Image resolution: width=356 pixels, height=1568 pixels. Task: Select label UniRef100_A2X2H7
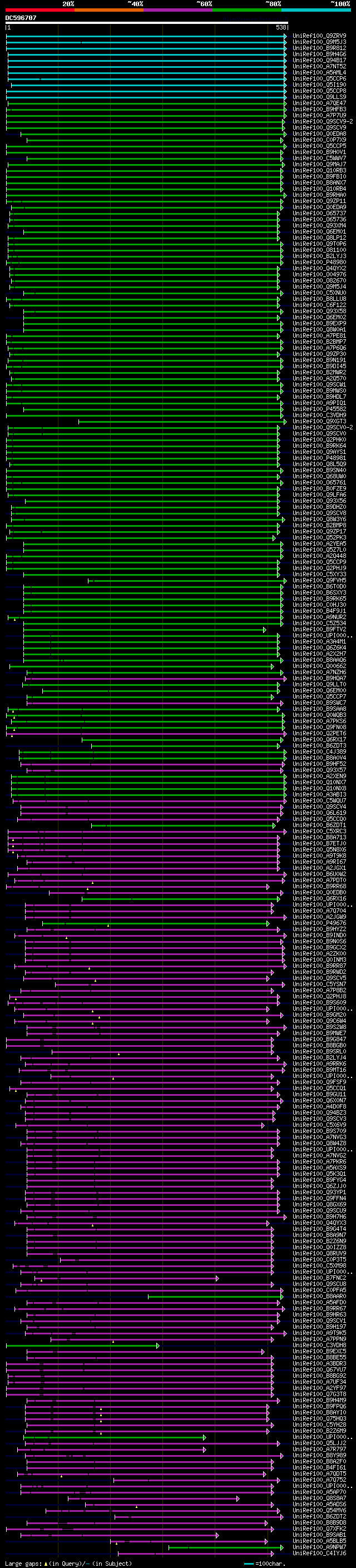(x=319, y=654)
